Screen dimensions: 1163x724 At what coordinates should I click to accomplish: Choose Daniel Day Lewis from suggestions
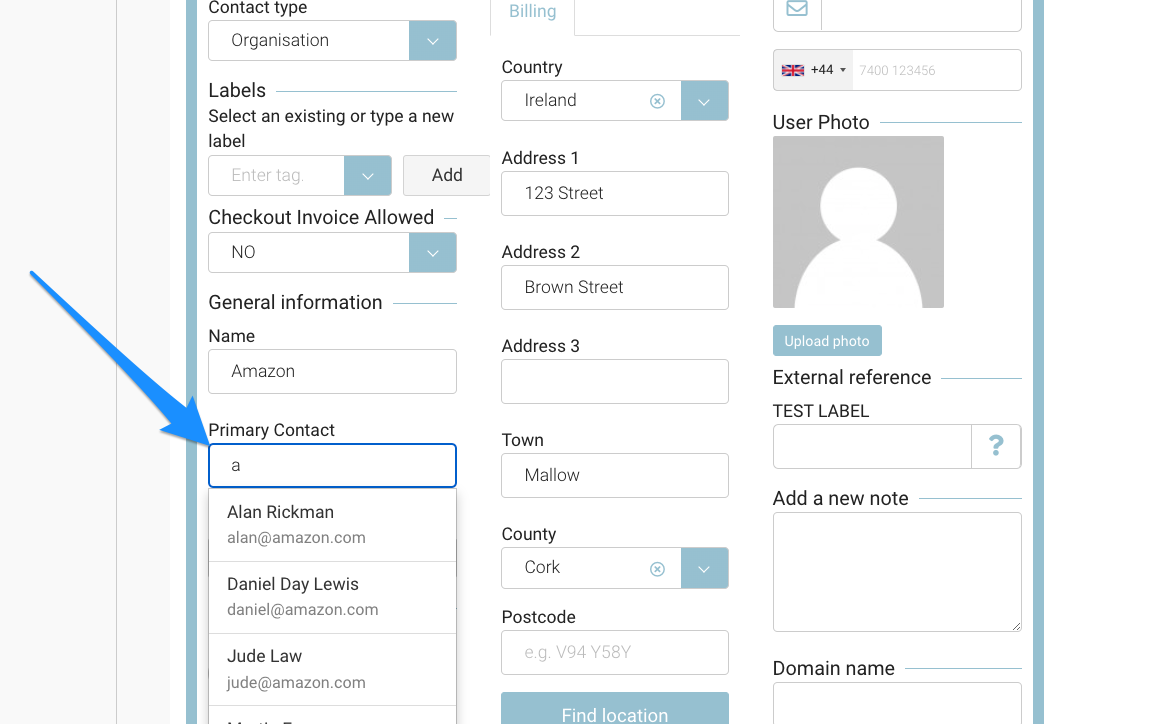(332, 596)
